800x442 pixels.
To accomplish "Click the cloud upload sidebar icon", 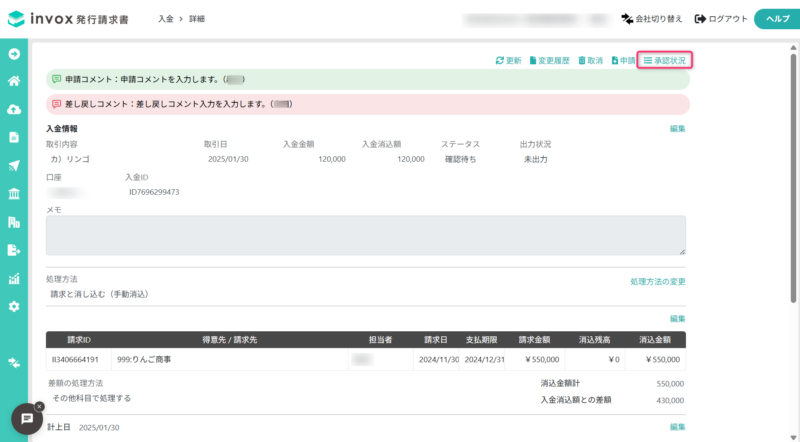I will (14, 109).
